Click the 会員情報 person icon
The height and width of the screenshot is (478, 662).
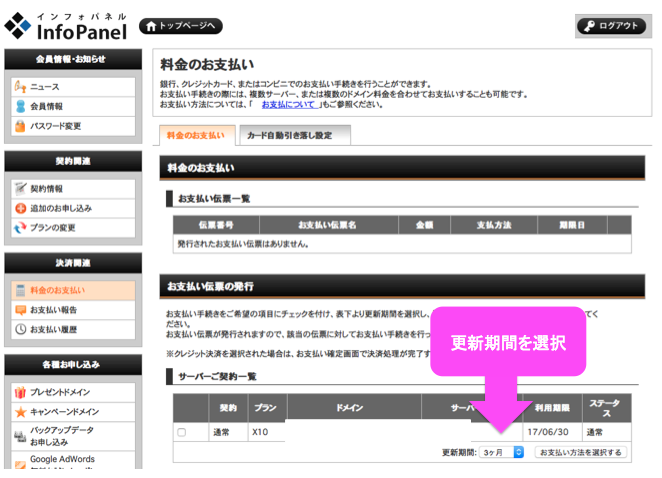(20, 106)
